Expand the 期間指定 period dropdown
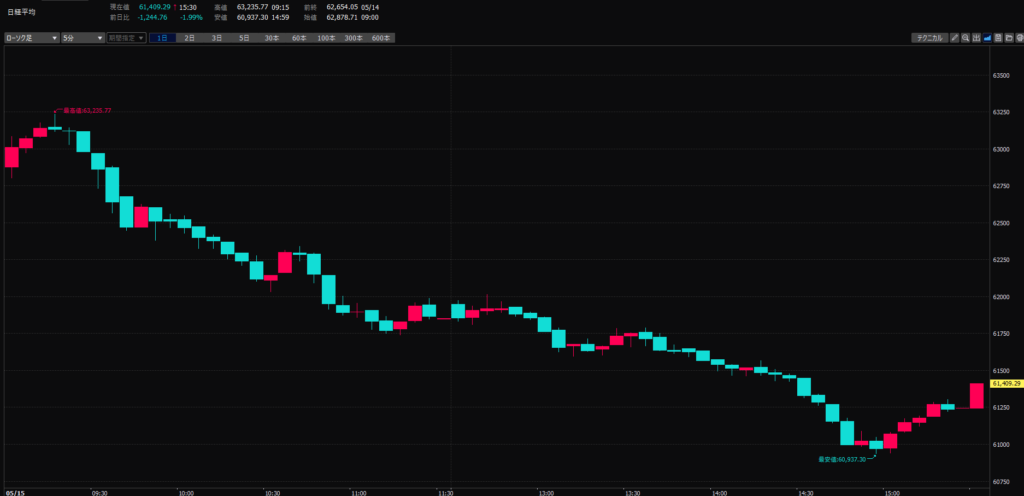The height and width of the screenshot is (496, 1024). tap(127, 38)
